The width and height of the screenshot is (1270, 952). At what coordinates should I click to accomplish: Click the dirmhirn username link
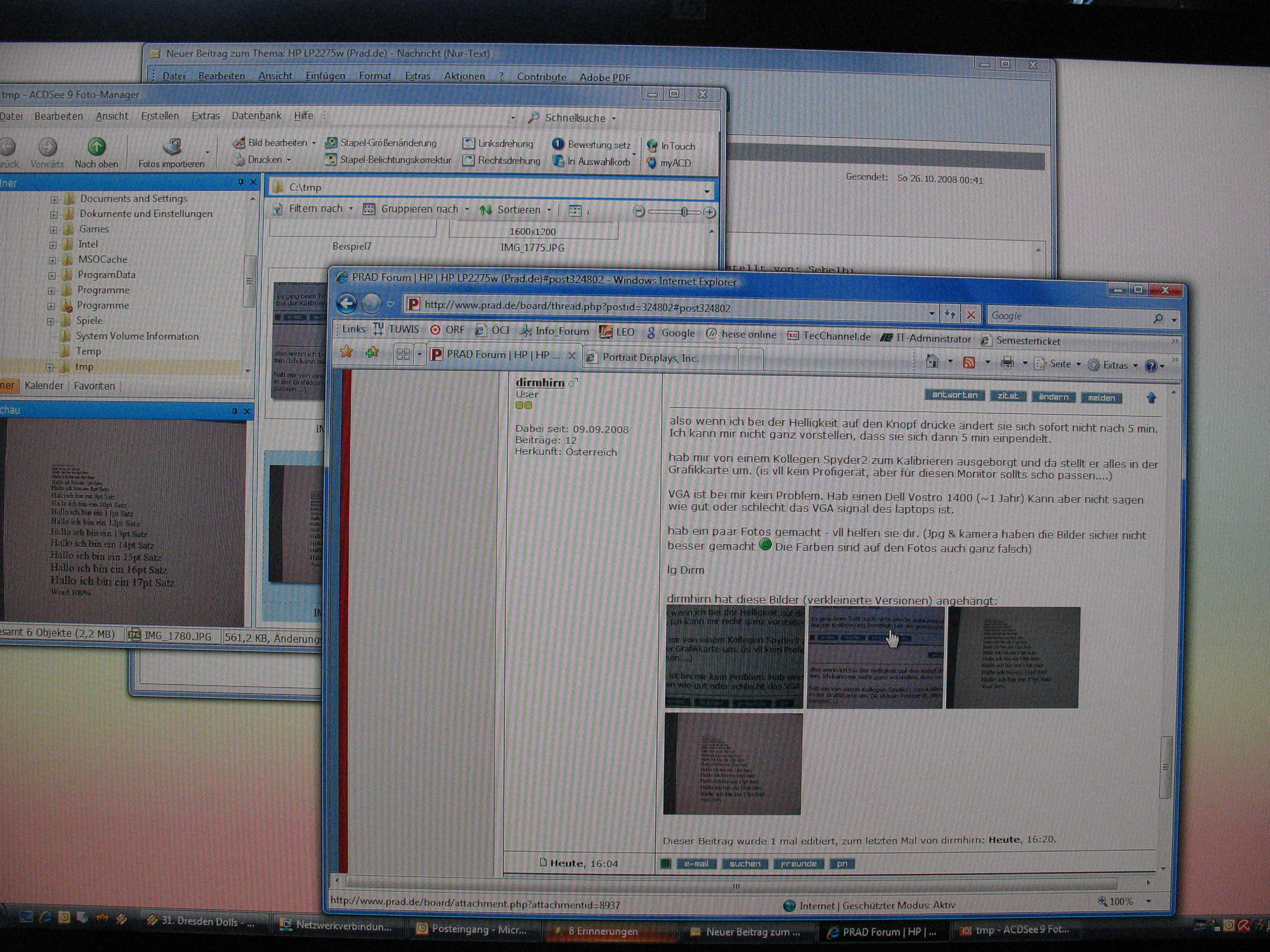pos(539,382)
